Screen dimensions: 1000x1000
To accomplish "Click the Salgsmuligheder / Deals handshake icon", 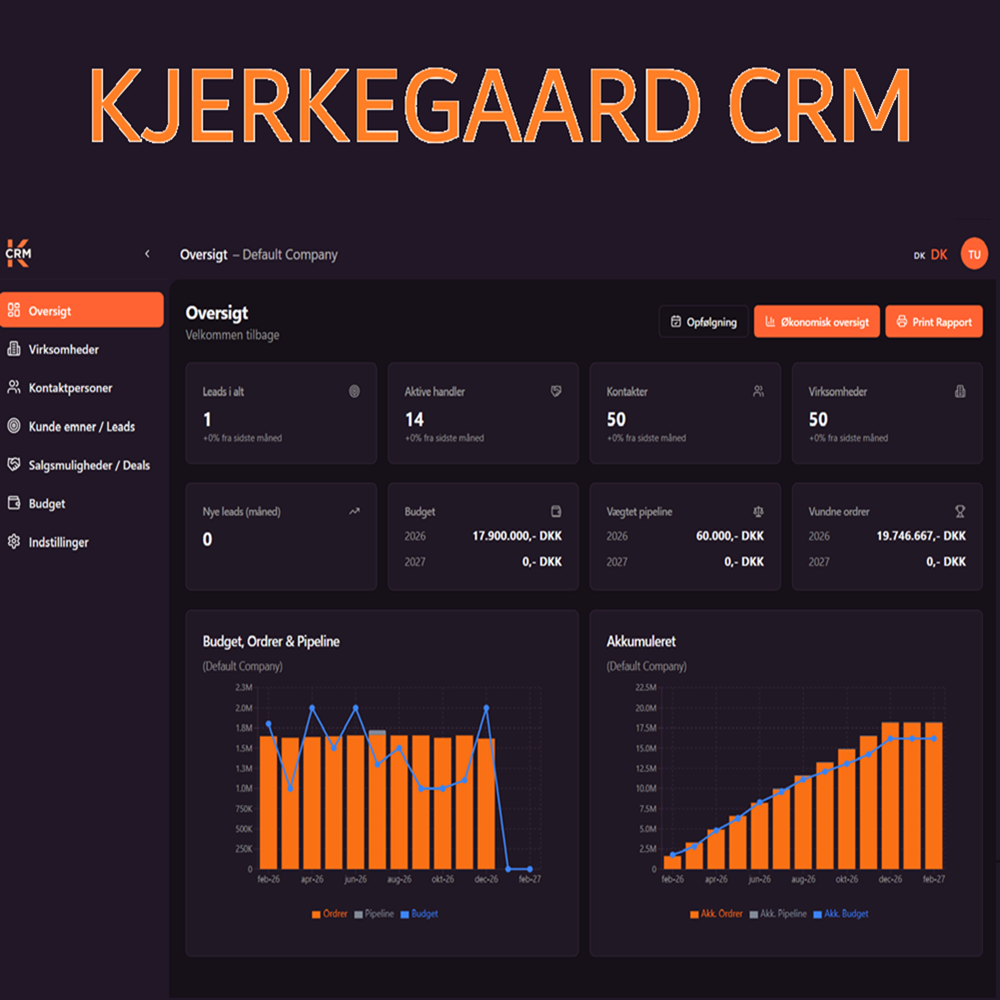I will coord(13,464).
